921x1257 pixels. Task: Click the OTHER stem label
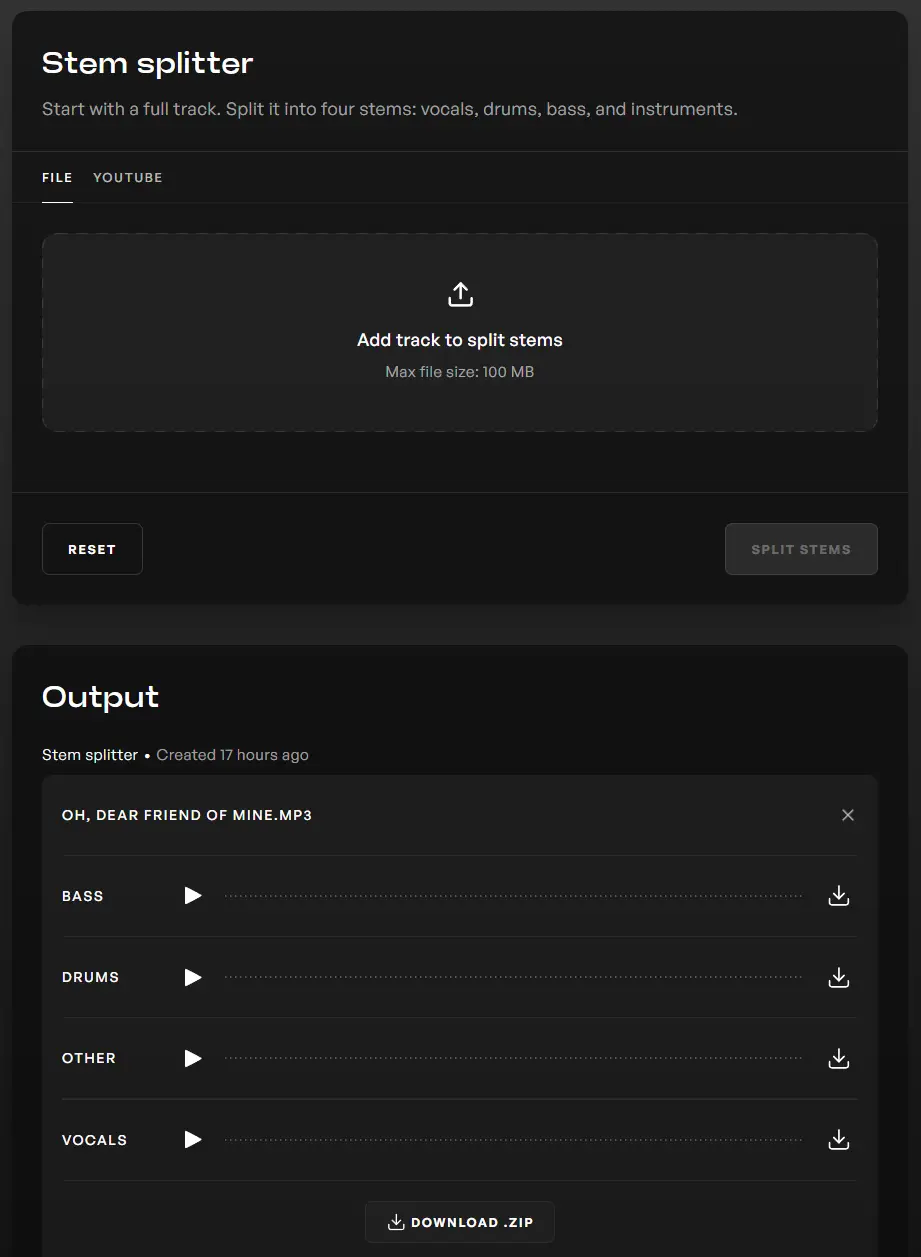coord(89,1058)
